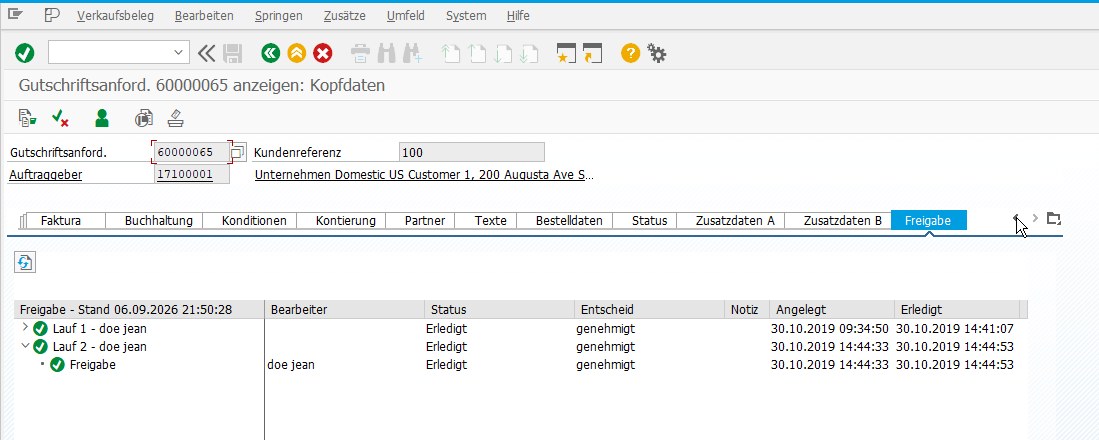Click the stamp-style application toolbar icon
The width and height of the screenshot is (1099, 440).
point(176,118)
